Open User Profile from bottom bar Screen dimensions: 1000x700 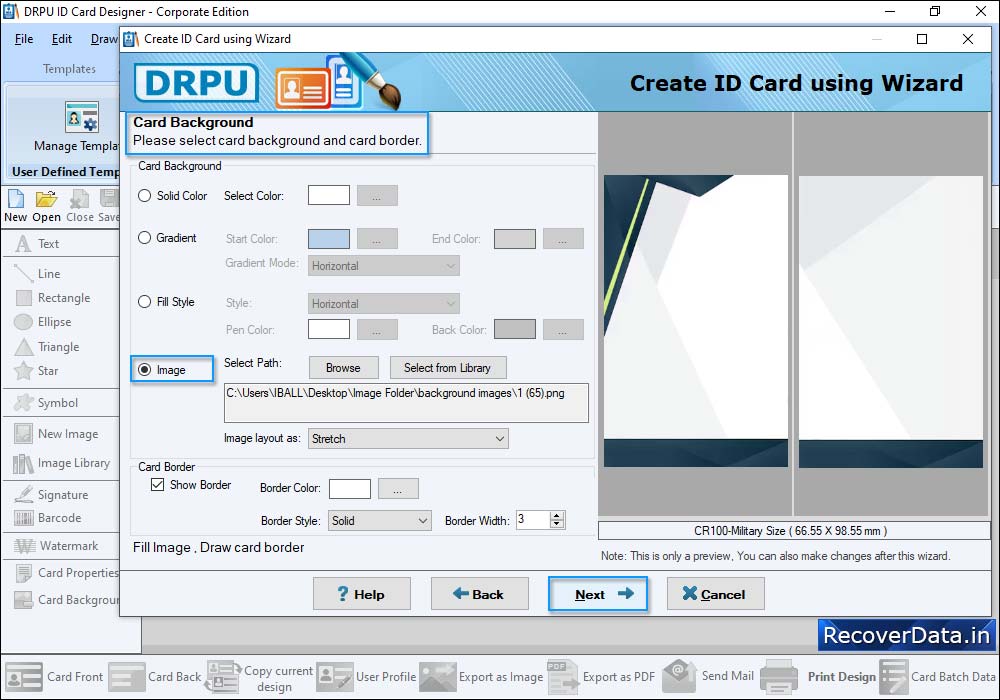[x=366, y=676]
